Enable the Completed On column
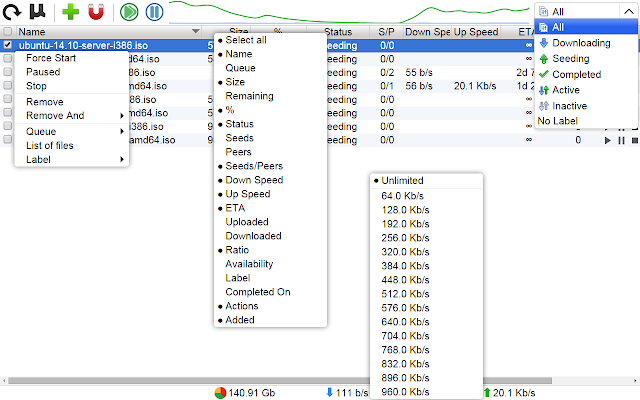This screenshot has width=640, height=400. (x=270, y=292)
